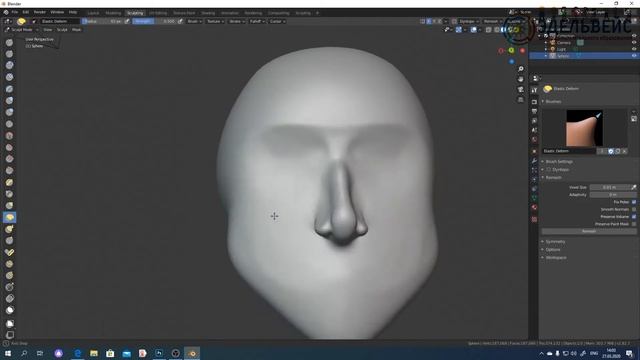Open the Edit menu

[26, 12]
